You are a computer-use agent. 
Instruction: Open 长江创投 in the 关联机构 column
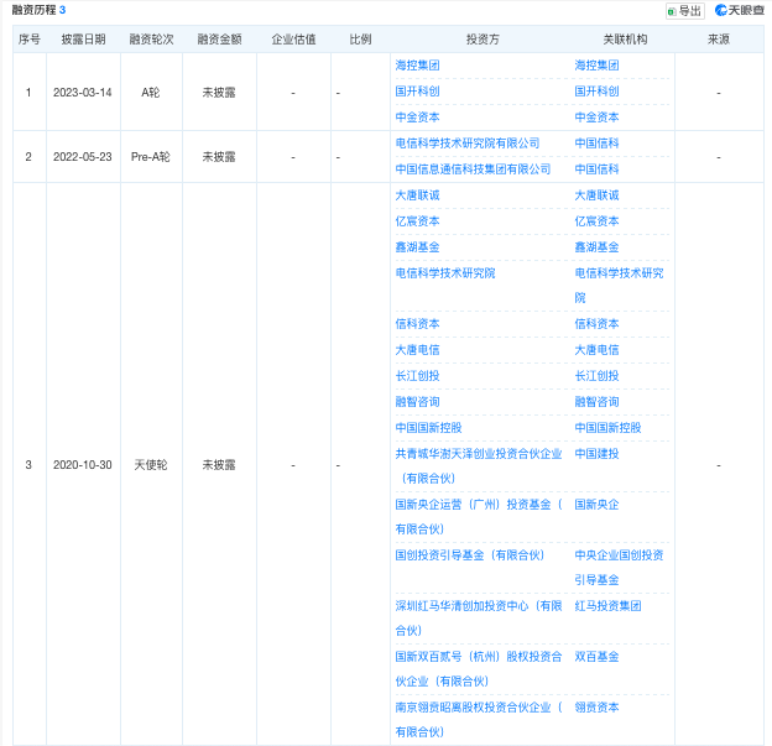pyautogui.click(x=596, y=376)
